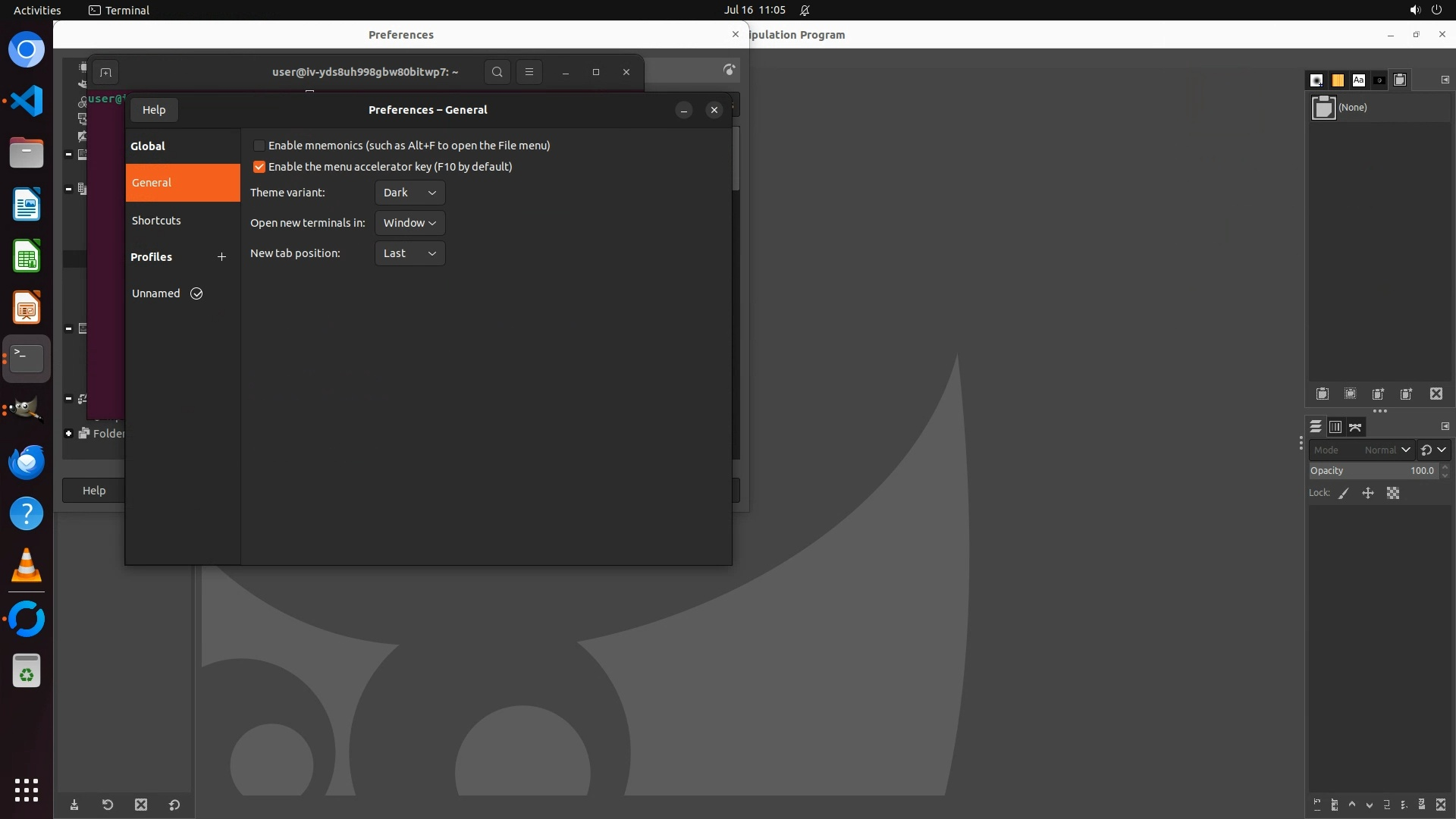Image resolution: width=1456 pixels, height=819 pixels.
Task: Click the Help button in GIMP preferences
Action: point(94,491)
